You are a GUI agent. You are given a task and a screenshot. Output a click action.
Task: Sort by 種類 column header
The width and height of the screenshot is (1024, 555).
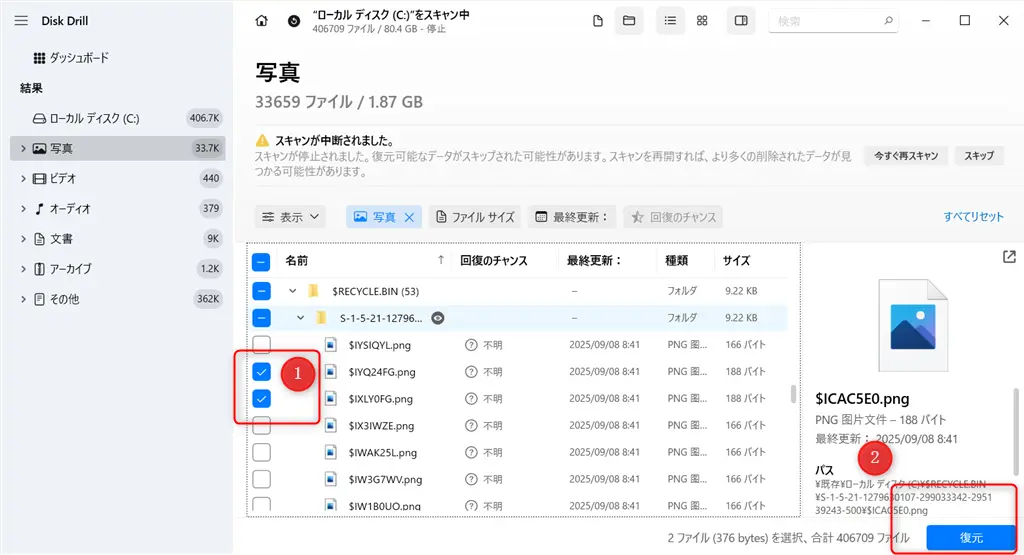pyautogui.click(x=677, y=261)
